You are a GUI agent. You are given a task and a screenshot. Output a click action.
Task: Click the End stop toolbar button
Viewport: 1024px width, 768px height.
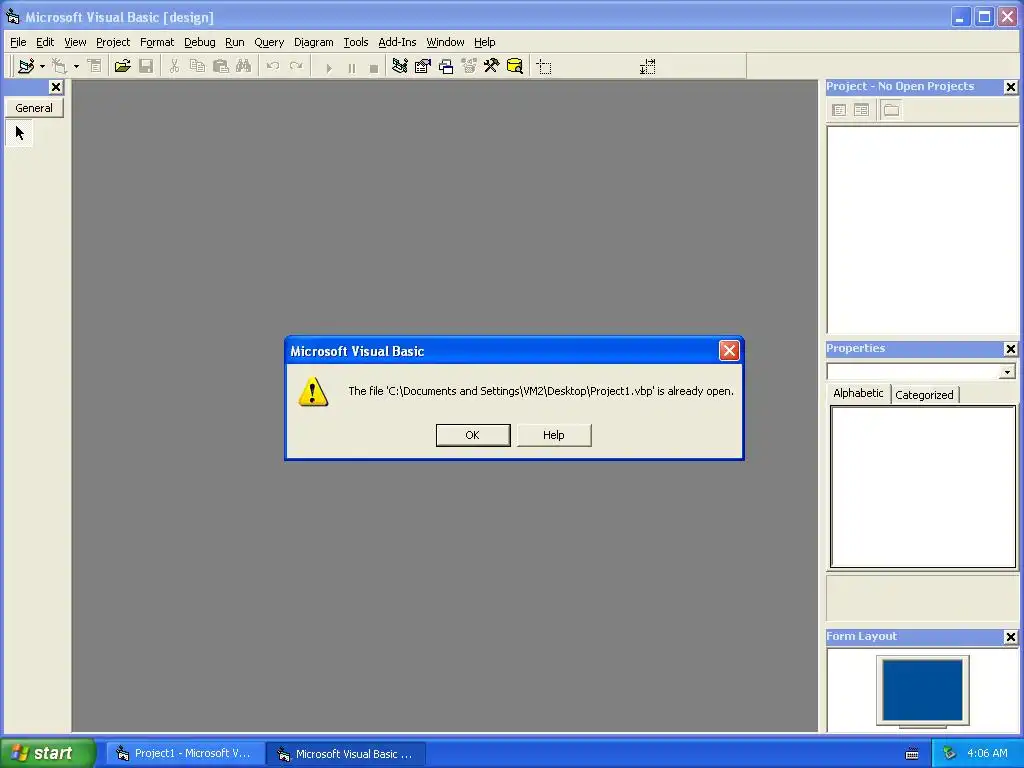tap(374, 67)
